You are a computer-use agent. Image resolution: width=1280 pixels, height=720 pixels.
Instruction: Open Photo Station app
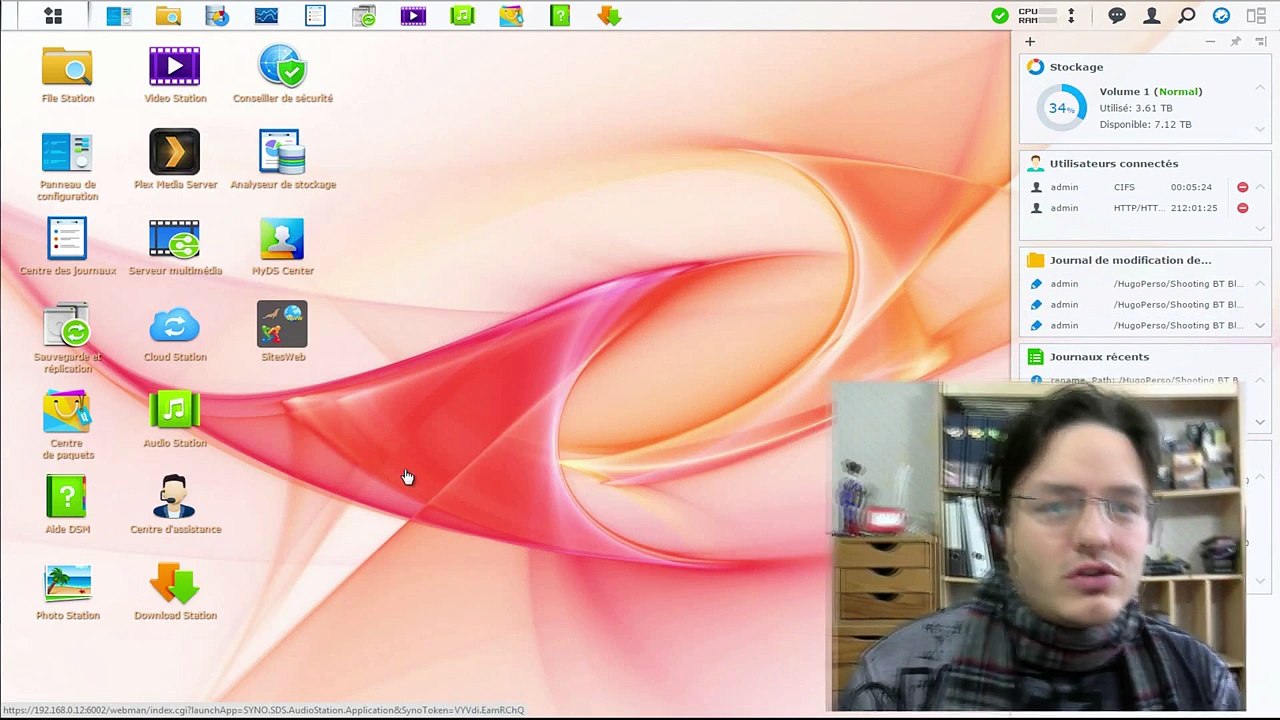click(x=68, y=592)
